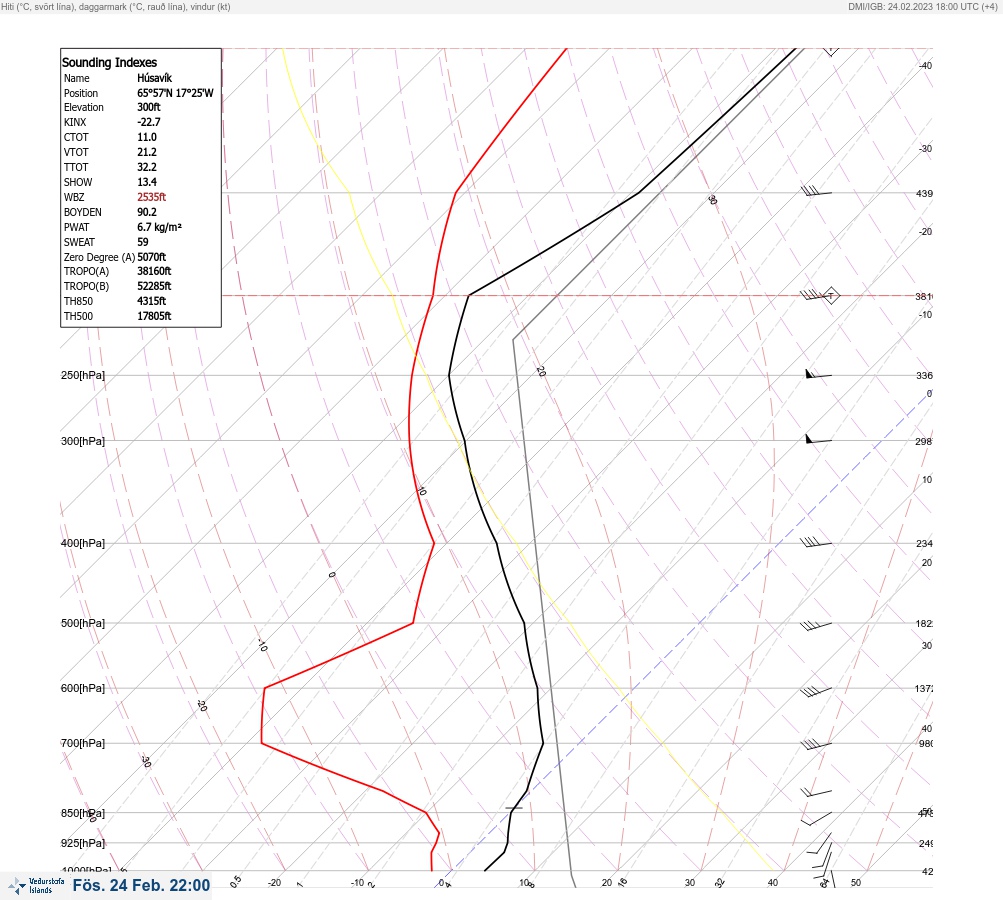Image resolution: width=1003 pixels, height=900 pixels.
Task: Click the '500[hPa]' pressure label
Action: pyautogui.click(x=83, y=623)
